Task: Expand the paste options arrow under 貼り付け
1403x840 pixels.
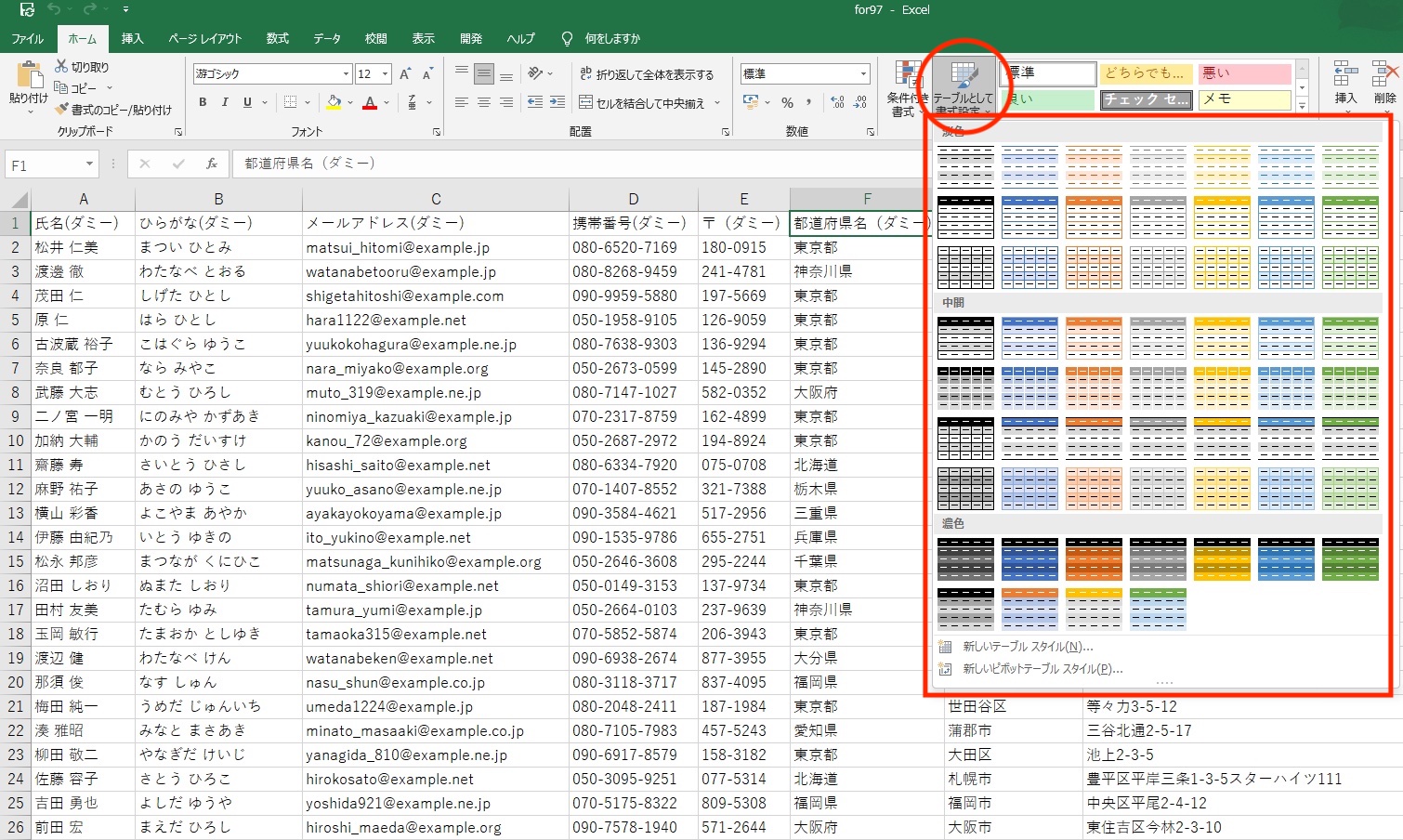Action: 29,112
